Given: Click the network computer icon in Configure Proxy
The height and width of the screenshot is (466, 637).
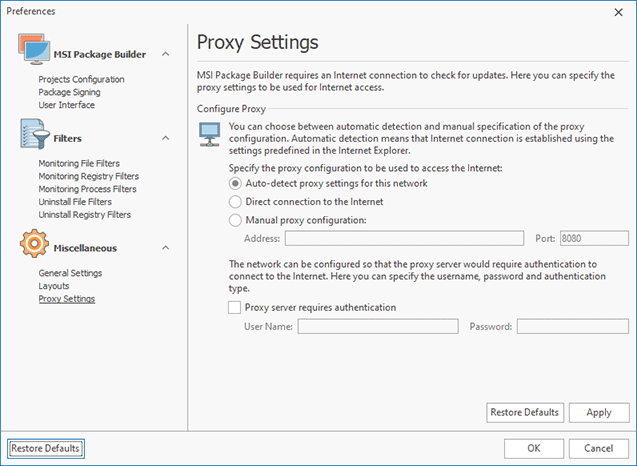Looking at the screenshot, I should coord(210,134).
